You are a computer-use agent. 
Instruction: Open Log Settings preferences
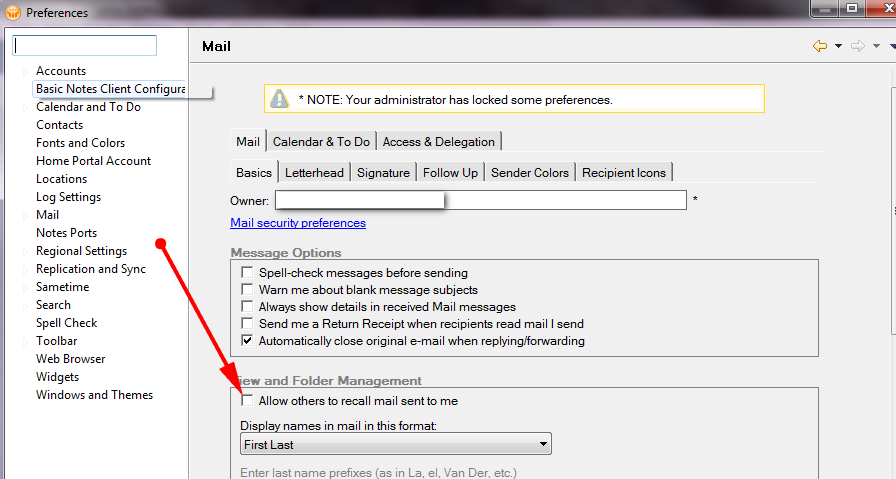68,197
